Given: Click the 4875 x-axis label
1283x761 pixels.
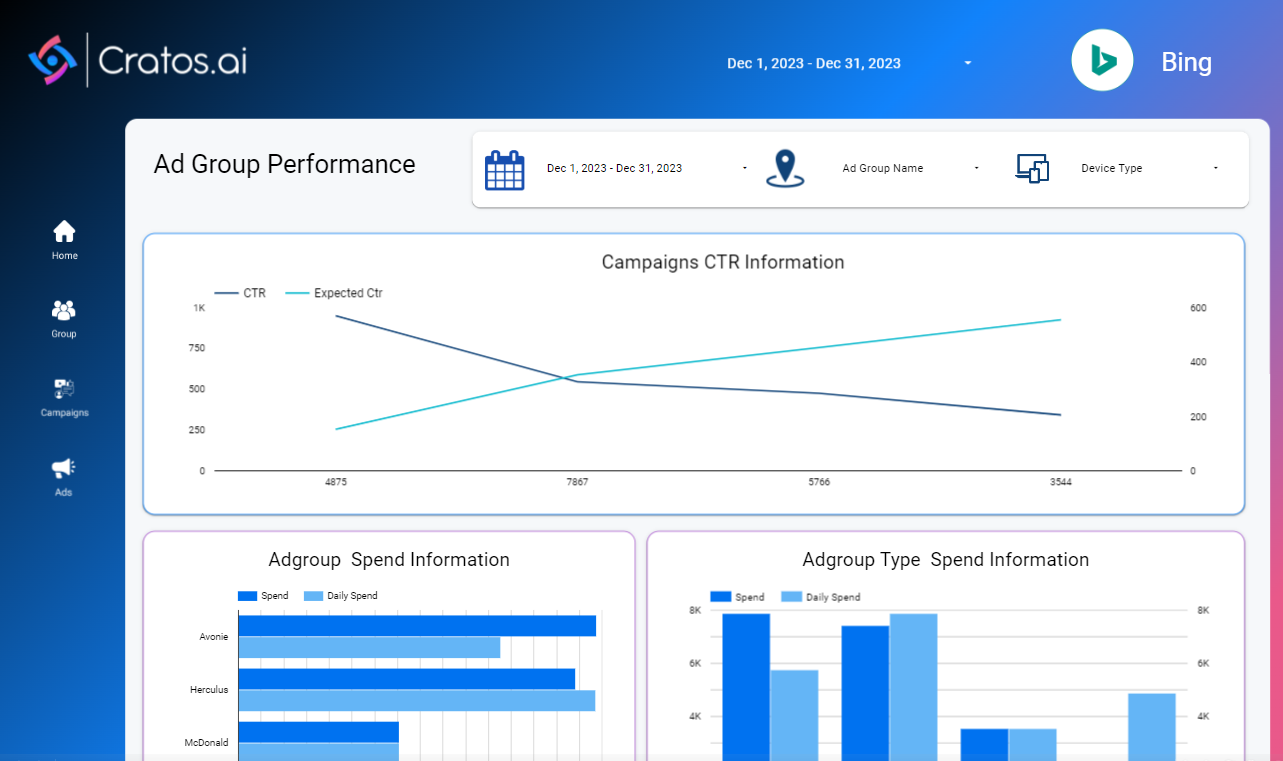Looking at the screenshot, I should pyautogui.click(x=336, y=482).
